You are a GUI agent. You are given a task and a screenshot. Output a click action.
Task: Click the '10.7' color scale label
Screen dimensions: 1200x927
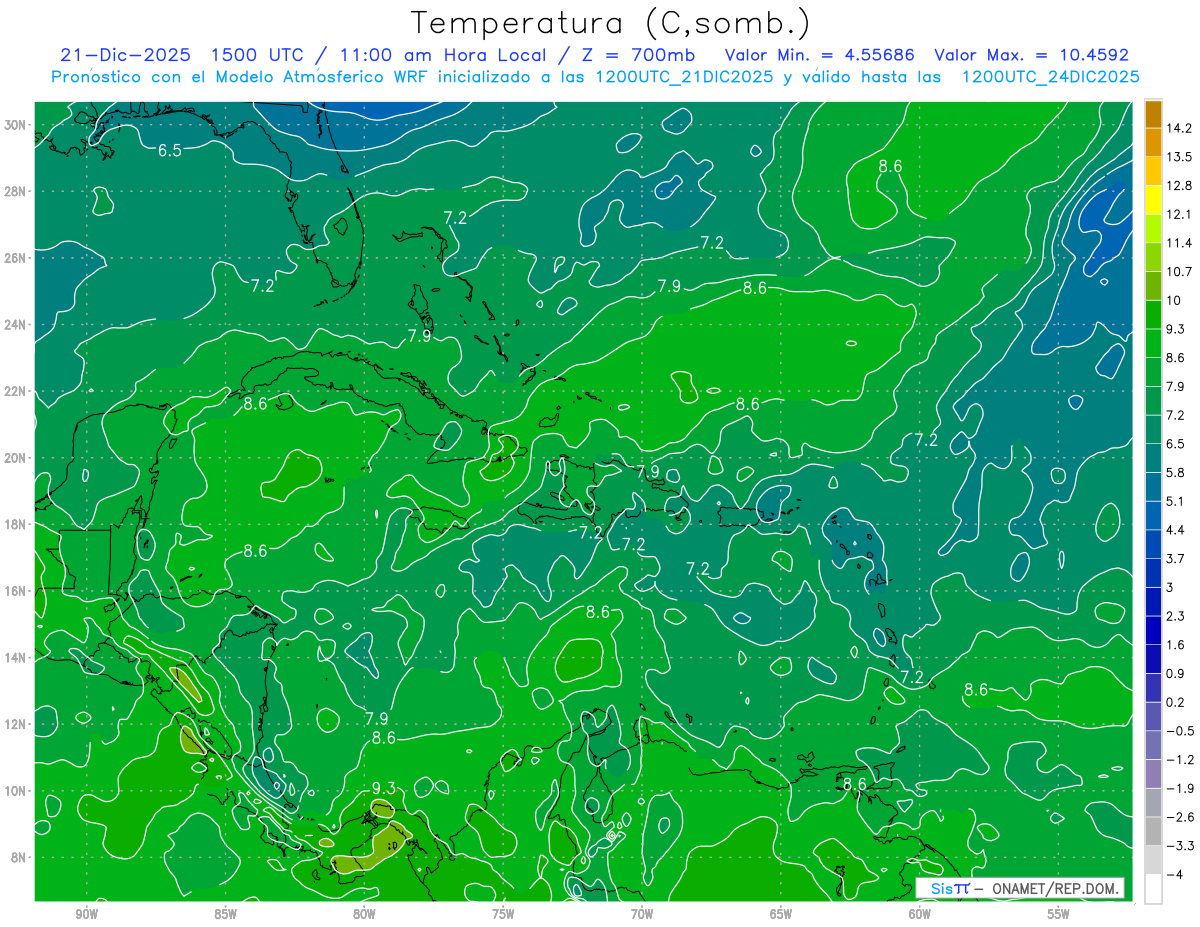tap(1179, 272)
